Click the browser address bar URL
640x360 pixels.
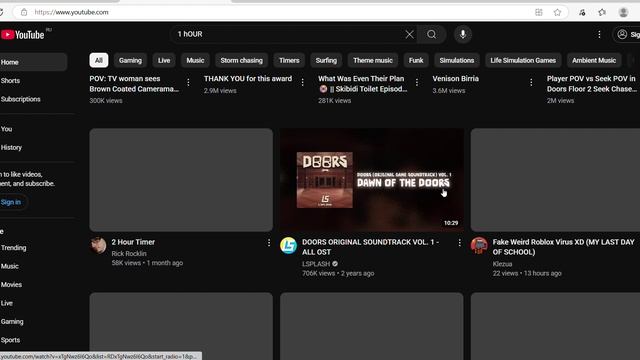(x=71, y=12)
